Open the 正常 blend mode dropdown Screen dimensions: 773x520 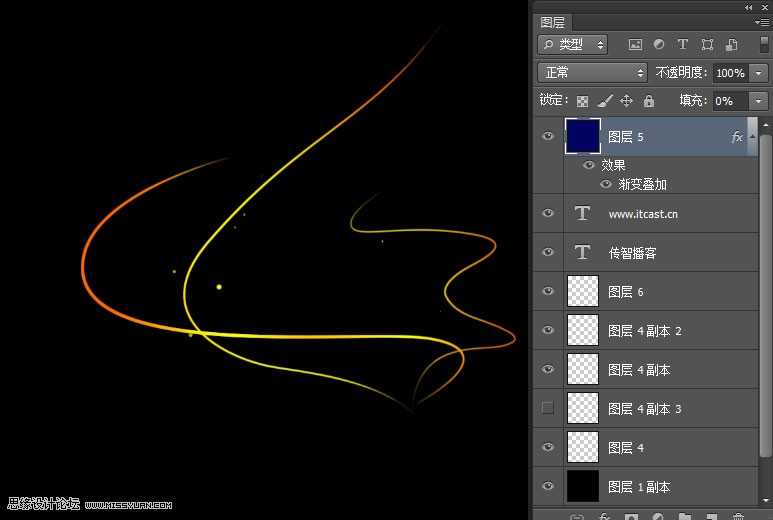(x=593, y=73)
